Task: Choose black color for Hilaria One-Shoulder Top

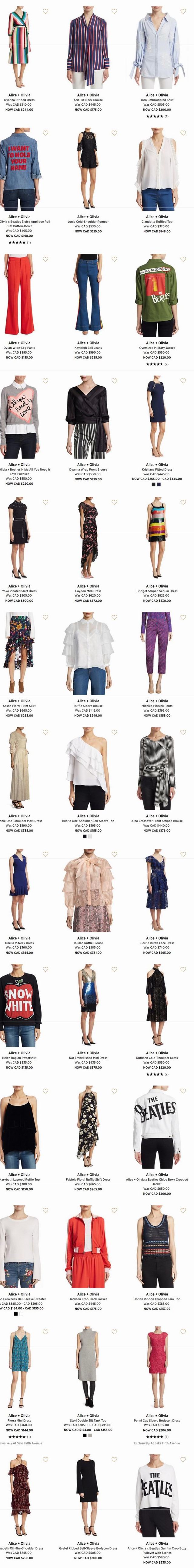Action: click(85, 836)
